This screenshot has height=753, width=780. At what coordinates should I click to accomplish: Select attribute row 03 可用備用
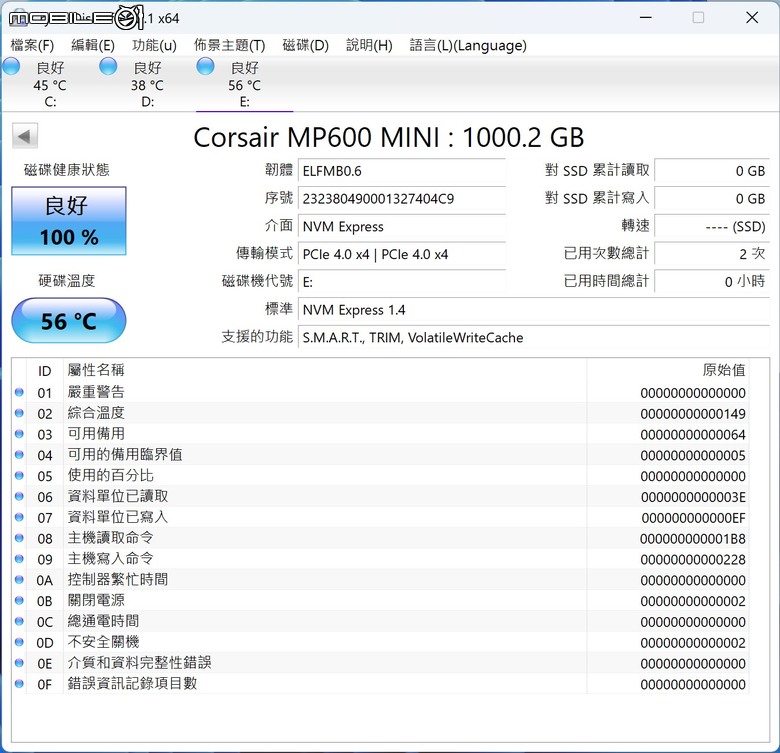coord(381,434)
